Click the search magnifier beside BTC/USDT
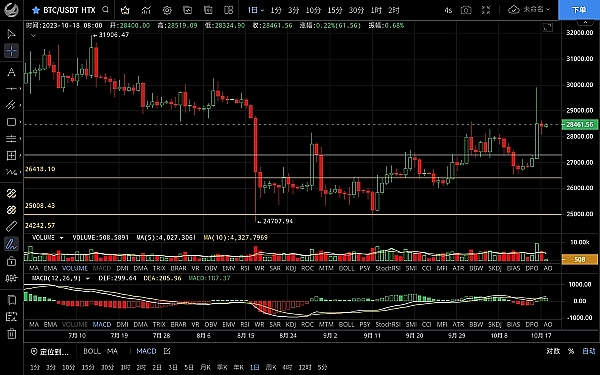 coord(105,10)
